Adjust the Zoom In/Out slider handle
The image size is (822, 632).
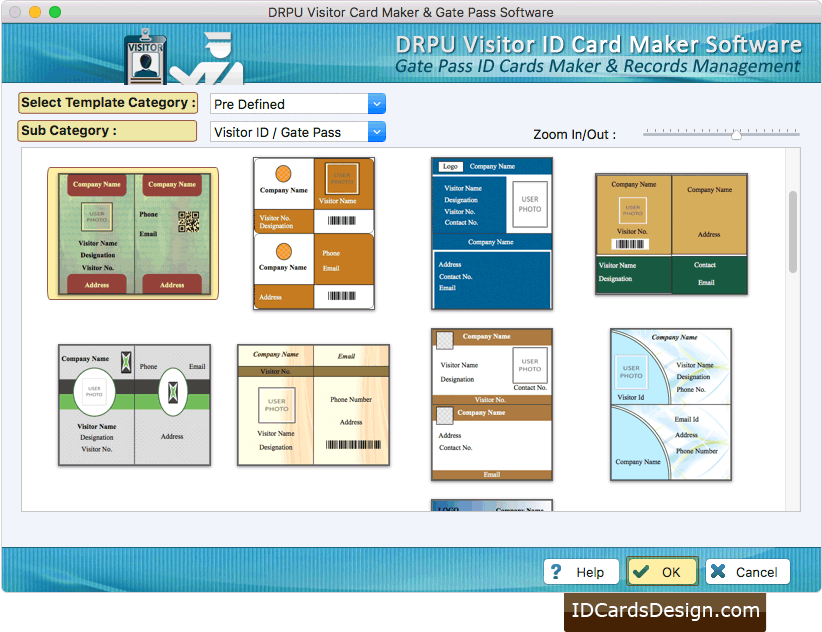pos(737,135)
